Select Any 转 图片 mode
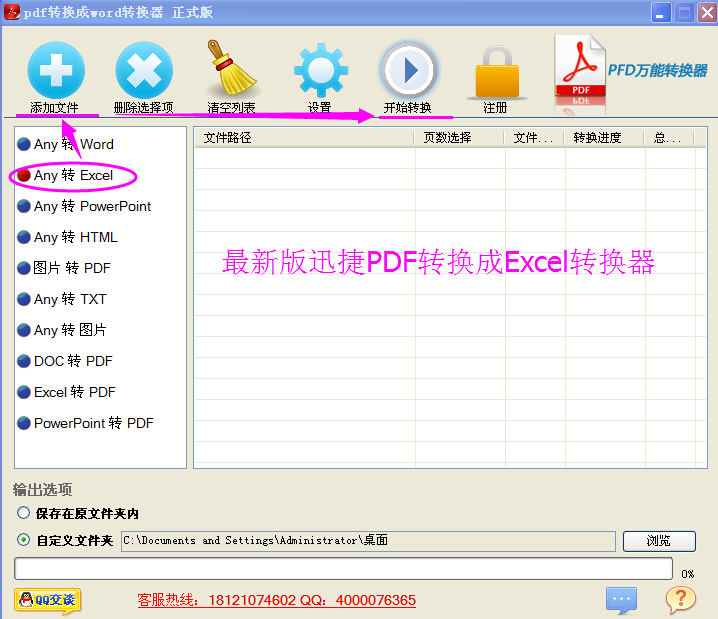This screenshot has height=619, width=718. click(62, 330)
